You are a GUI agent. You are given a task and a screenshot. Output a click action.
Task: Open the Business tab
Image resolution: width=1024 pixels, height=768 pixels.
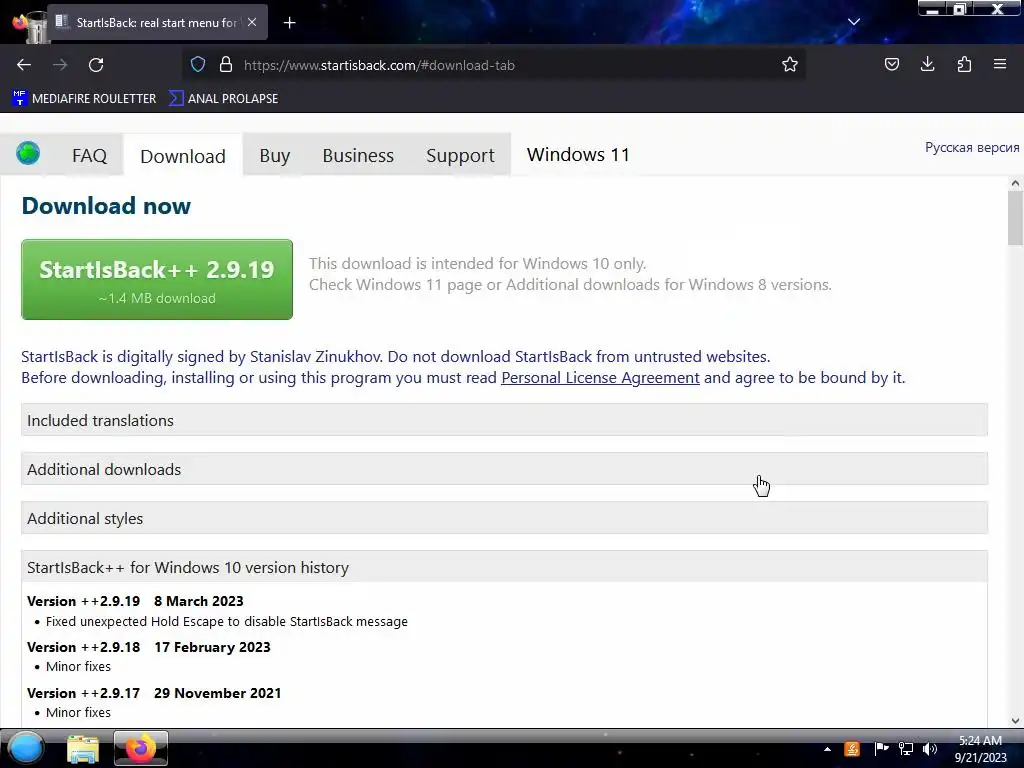[x=358, y=155]
